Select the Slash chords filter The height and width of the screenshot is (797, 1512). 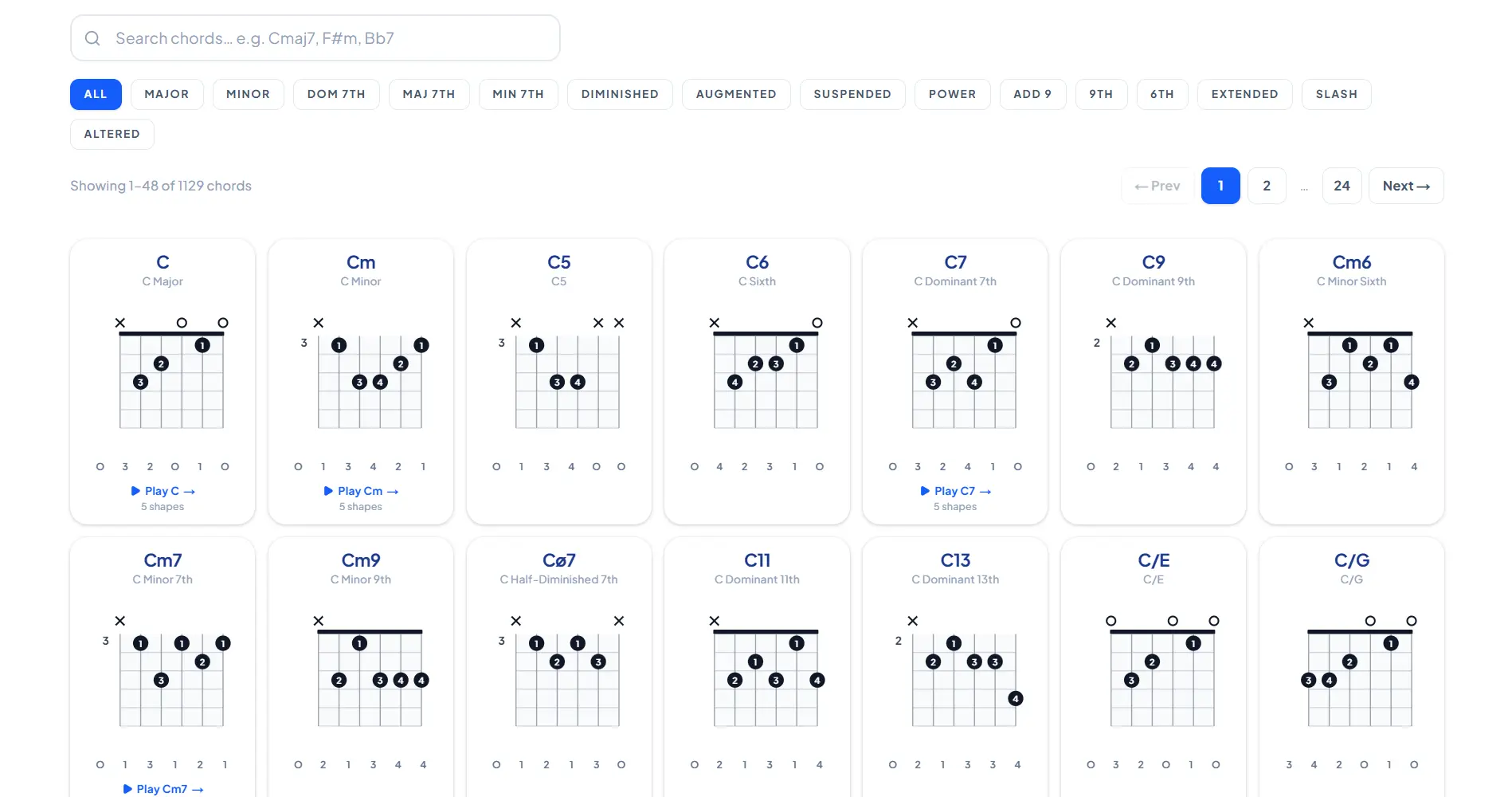1337,94
